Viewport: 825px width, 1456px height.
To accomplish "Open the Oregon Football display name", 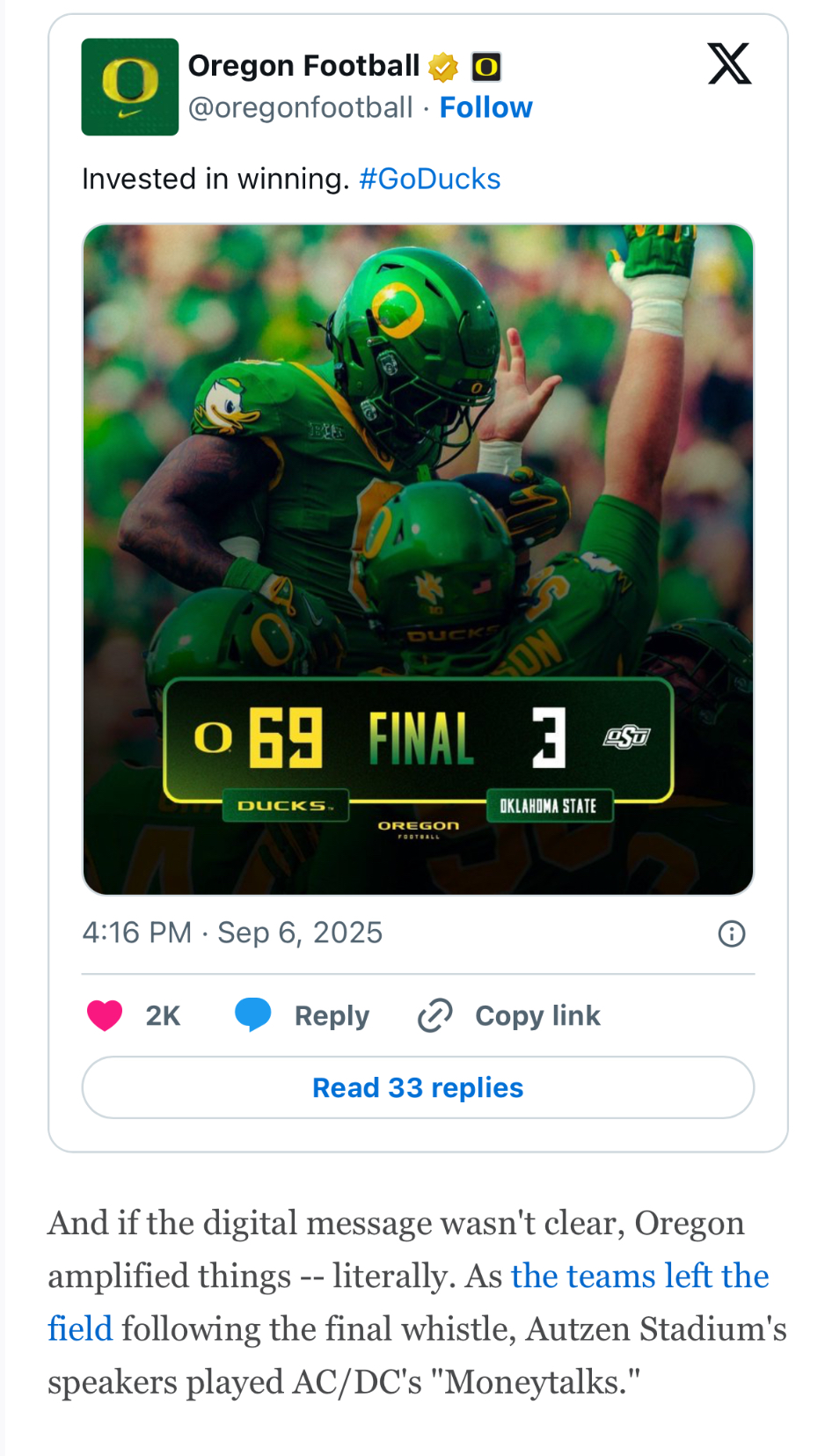I will (x=304, y=66).
